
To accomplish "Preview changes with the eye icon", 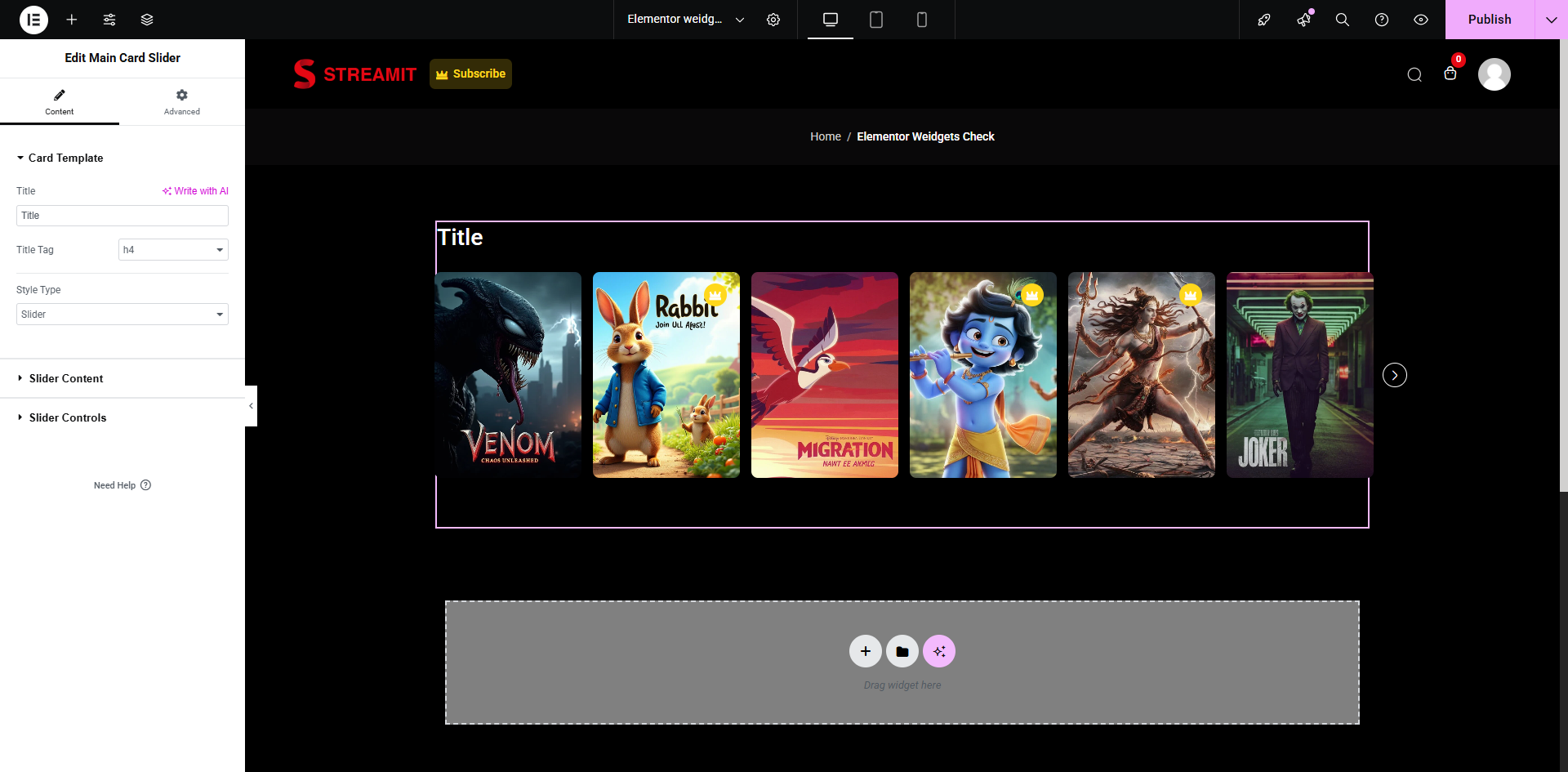I will point(1421,20).
